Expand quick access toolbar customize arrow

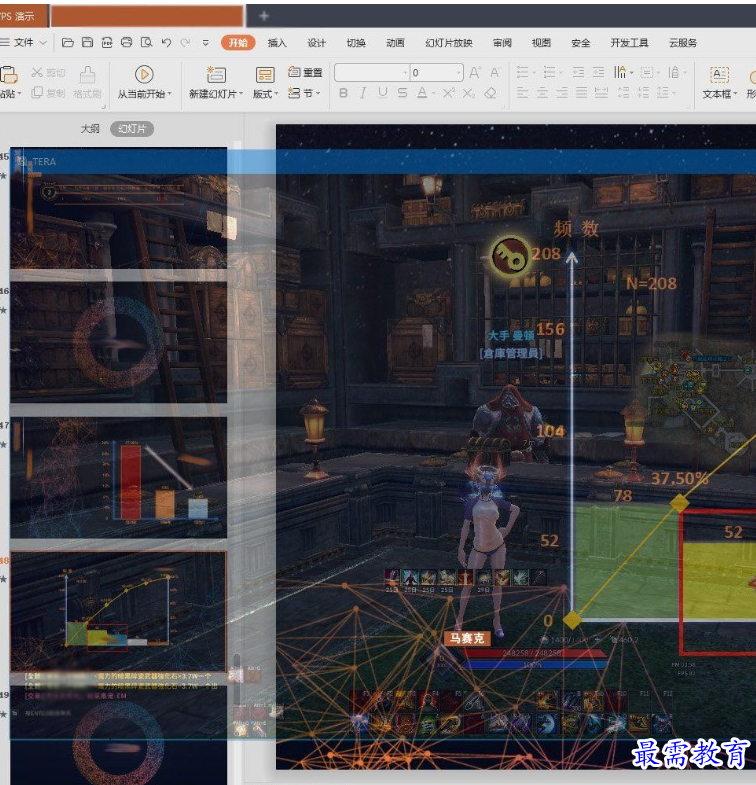coord(205,43)
